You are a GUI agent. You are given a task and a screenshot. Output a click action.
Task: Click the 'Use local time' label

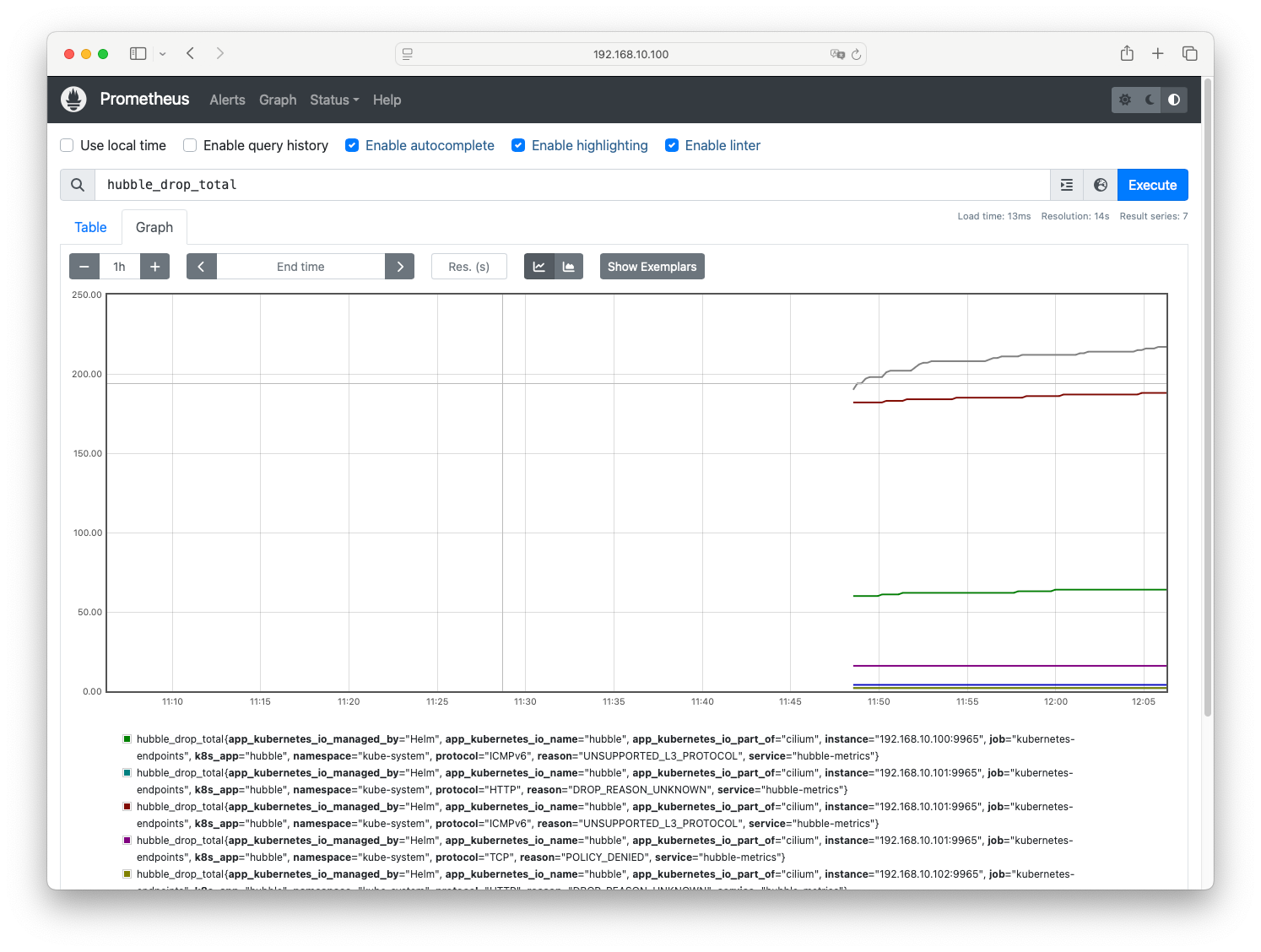click(x=123, y=145)
